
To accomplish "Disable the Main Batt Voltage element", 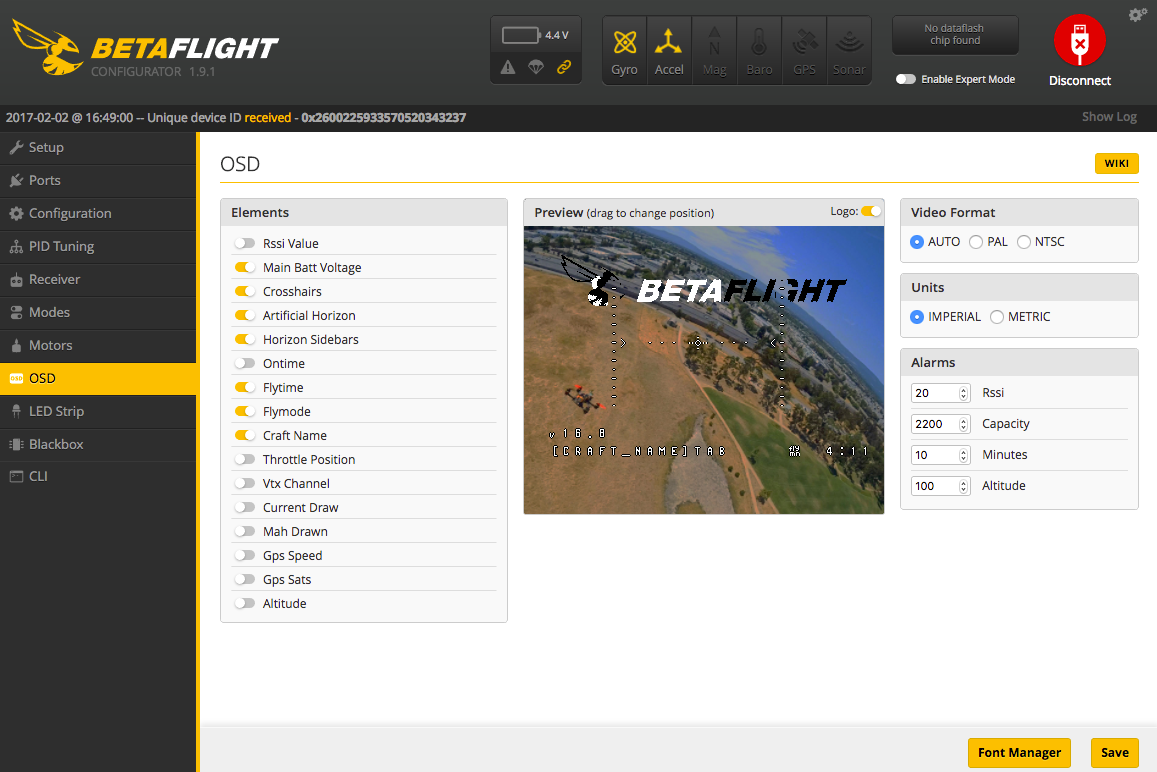I will (244, 267).
